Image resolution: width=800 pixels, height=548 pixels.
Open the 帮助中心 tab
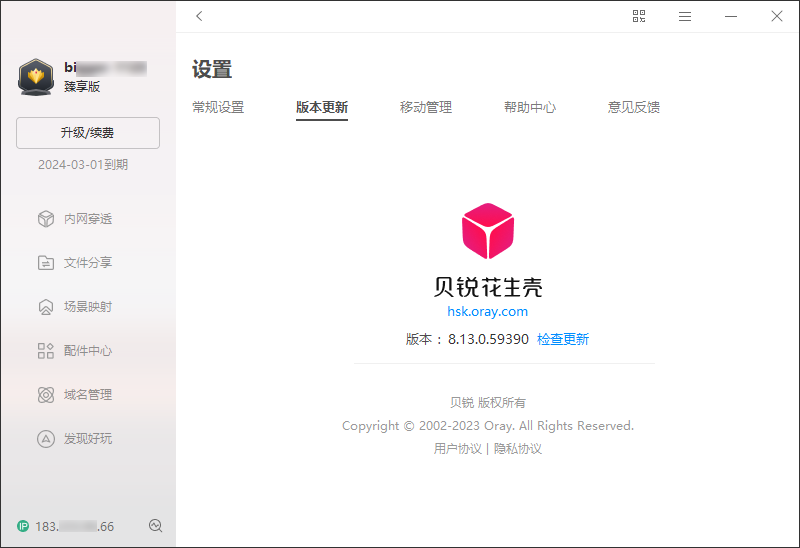[x=530, y=107]
